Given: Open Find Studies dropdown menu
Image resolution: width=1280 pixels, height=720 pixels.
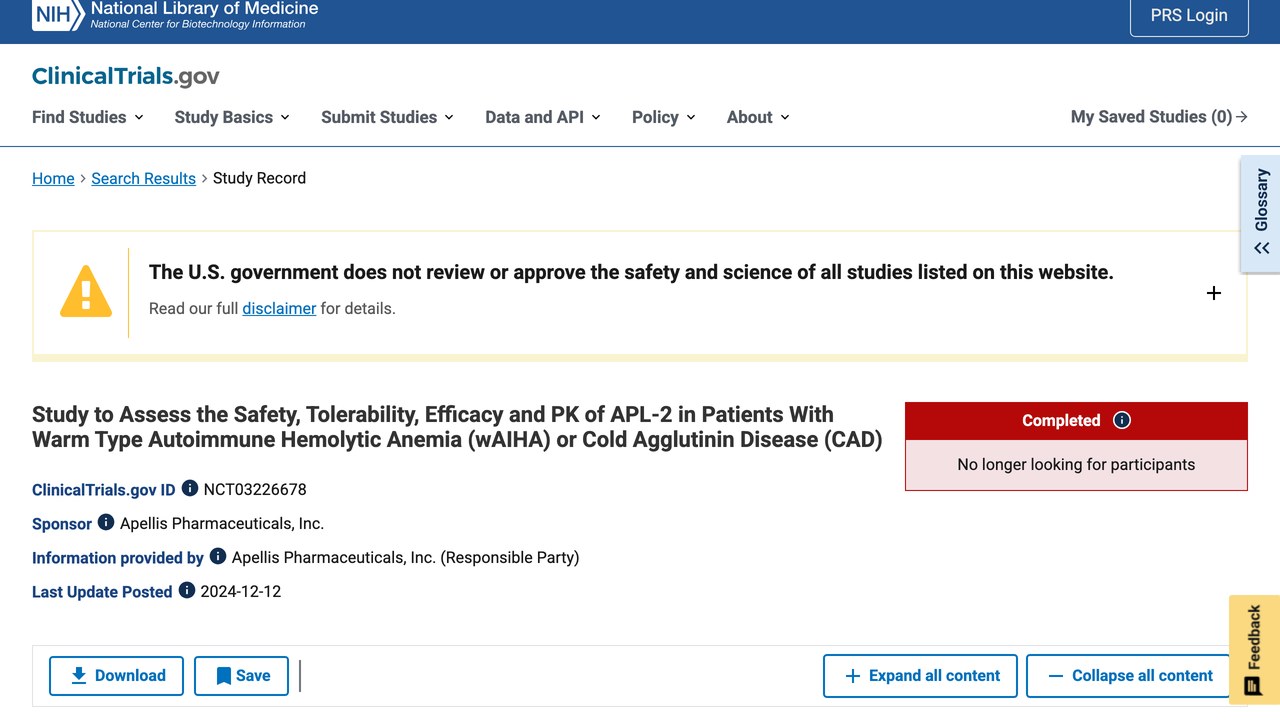Looking at the screenshot, I should pyautogui.click(x=88, y=117).
